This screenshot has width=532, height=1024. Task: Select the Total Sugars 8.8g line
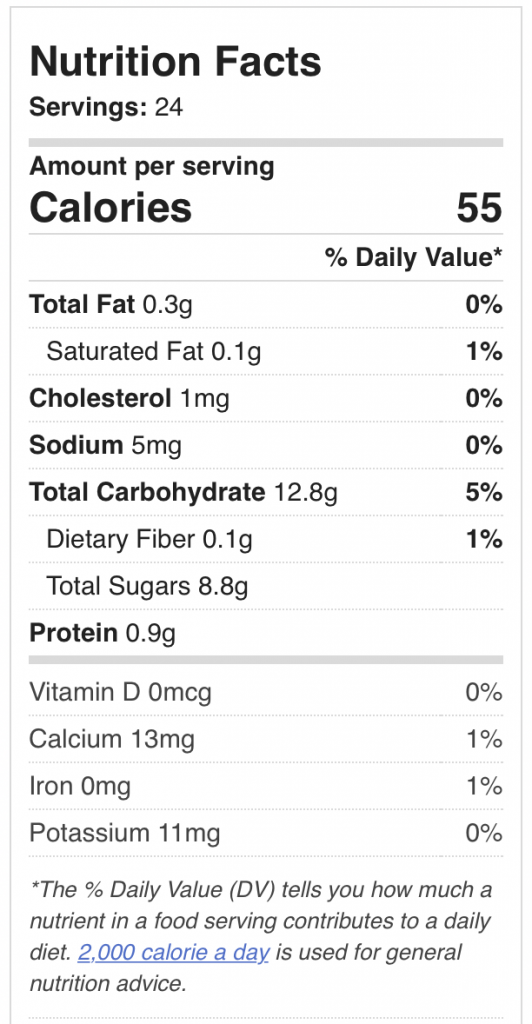(x=147, y=586)
